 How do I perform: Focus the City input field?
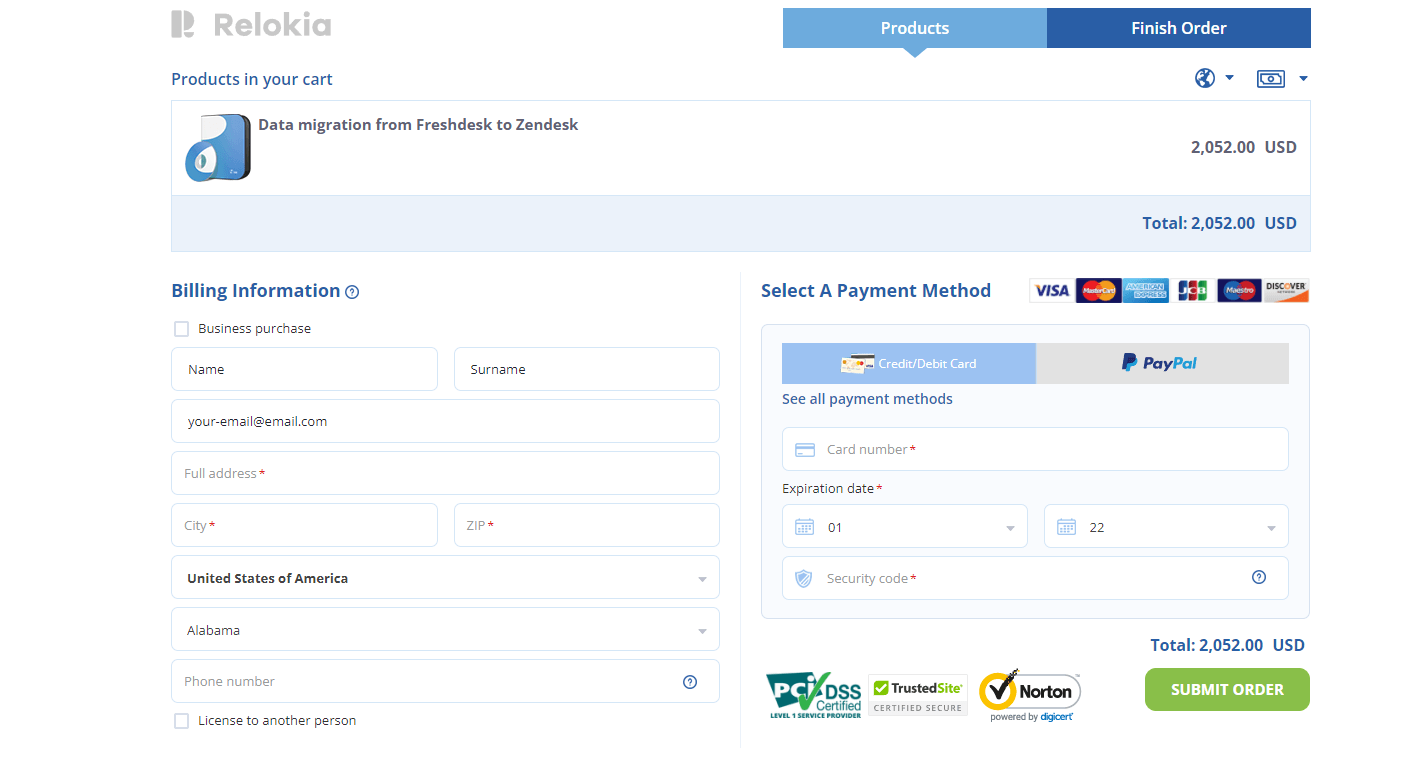304,525
